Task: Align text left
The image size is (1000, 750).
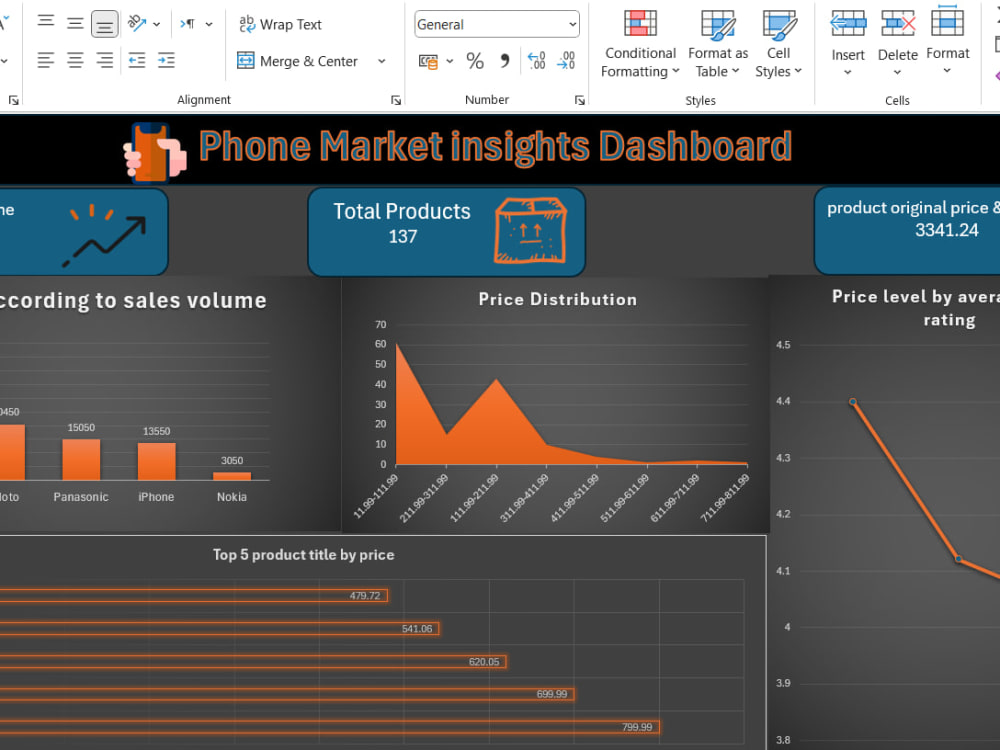Action: (x=46, y=61)
